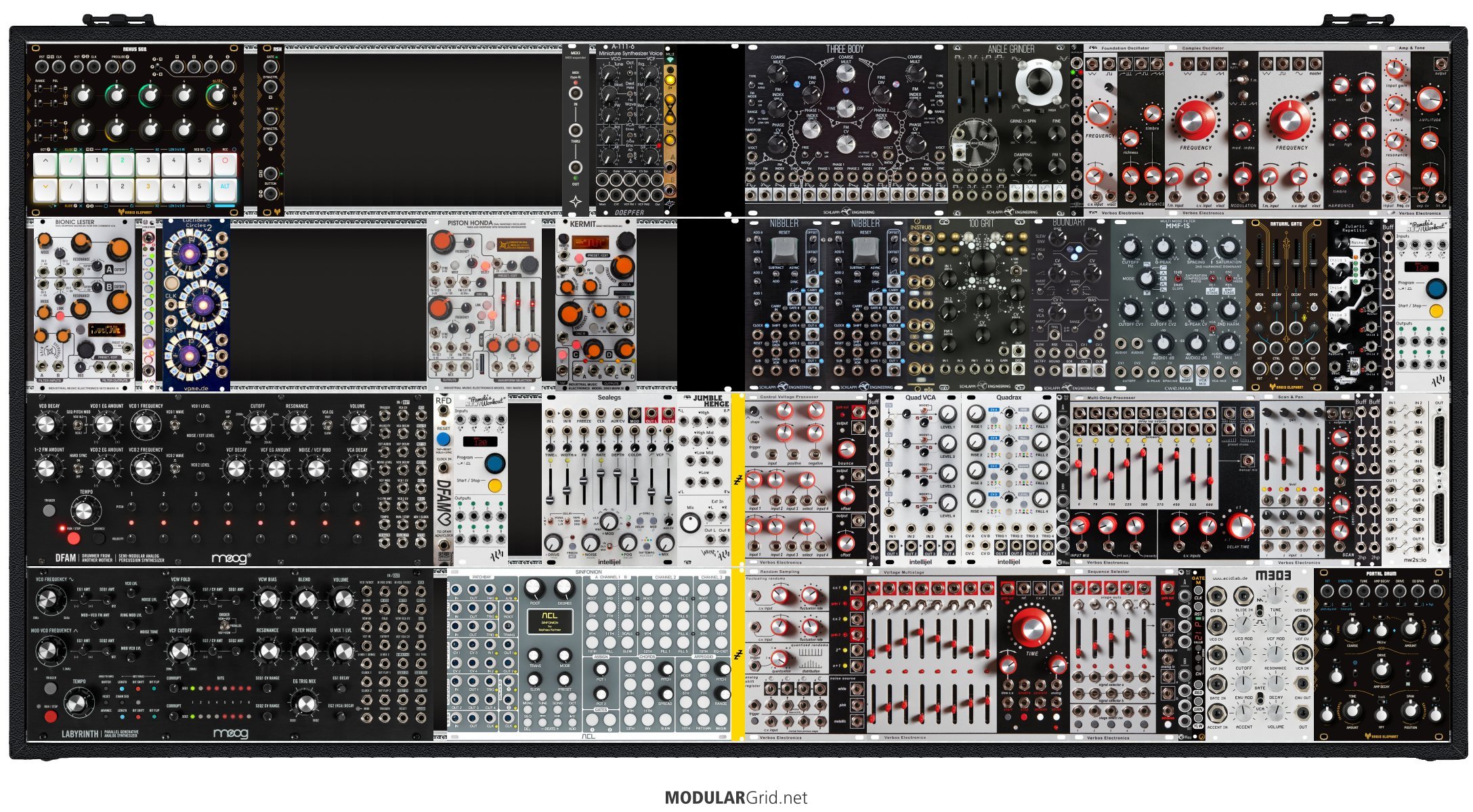Select the MMF-1S multi mode filter
Viewport: 1473px width, 812px height.
[1178, 305]
